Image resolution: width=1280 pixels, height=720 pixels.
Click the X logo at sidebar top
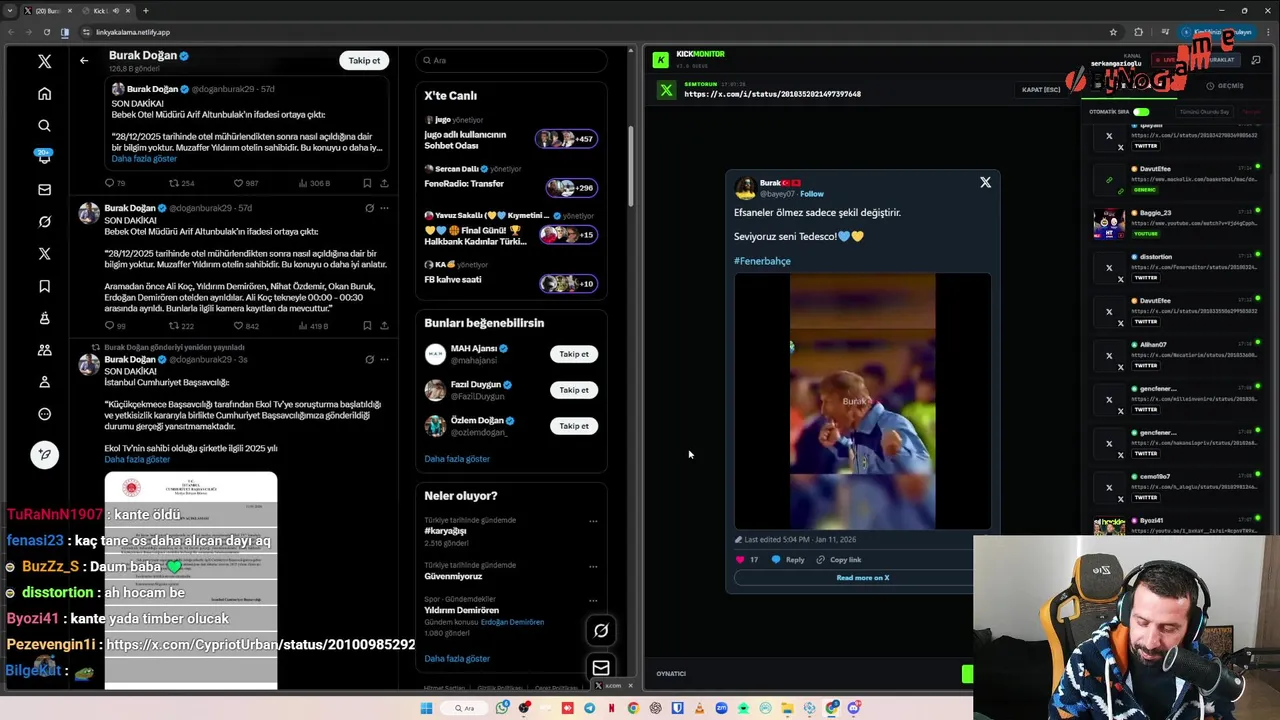click(44, 62)
